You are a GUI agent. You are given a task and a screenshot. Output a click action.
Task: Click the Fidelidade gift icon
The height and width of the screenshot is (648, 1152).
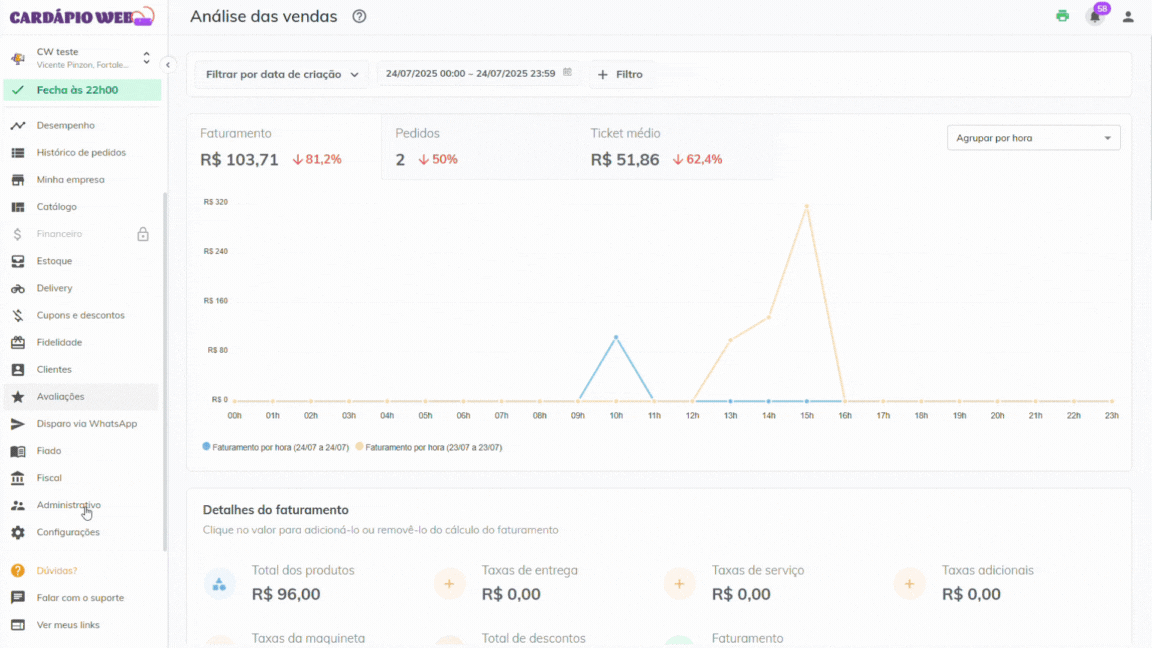18,342
